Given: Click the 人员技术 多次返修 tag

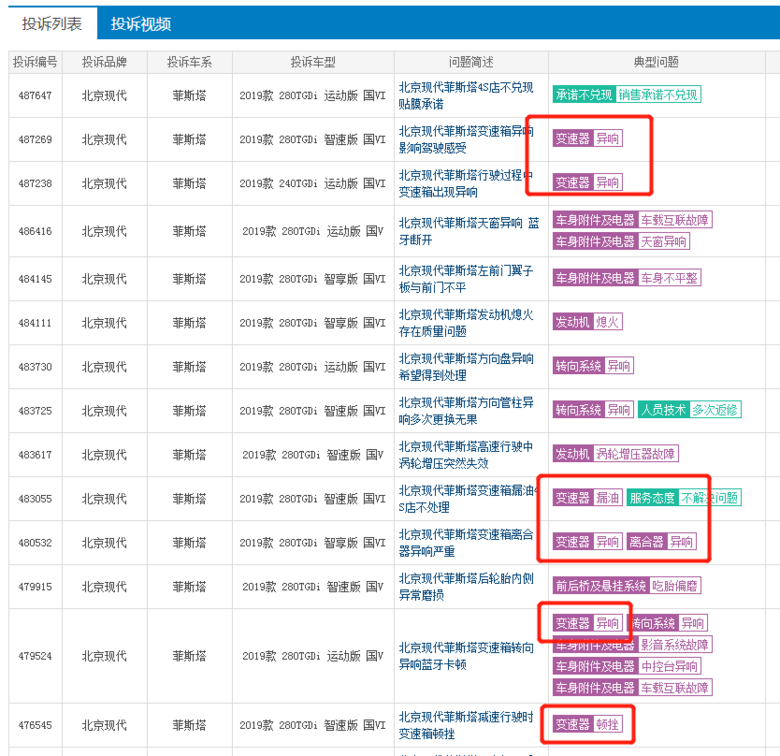Looking at the screenshot, I should tap(689, 410).
